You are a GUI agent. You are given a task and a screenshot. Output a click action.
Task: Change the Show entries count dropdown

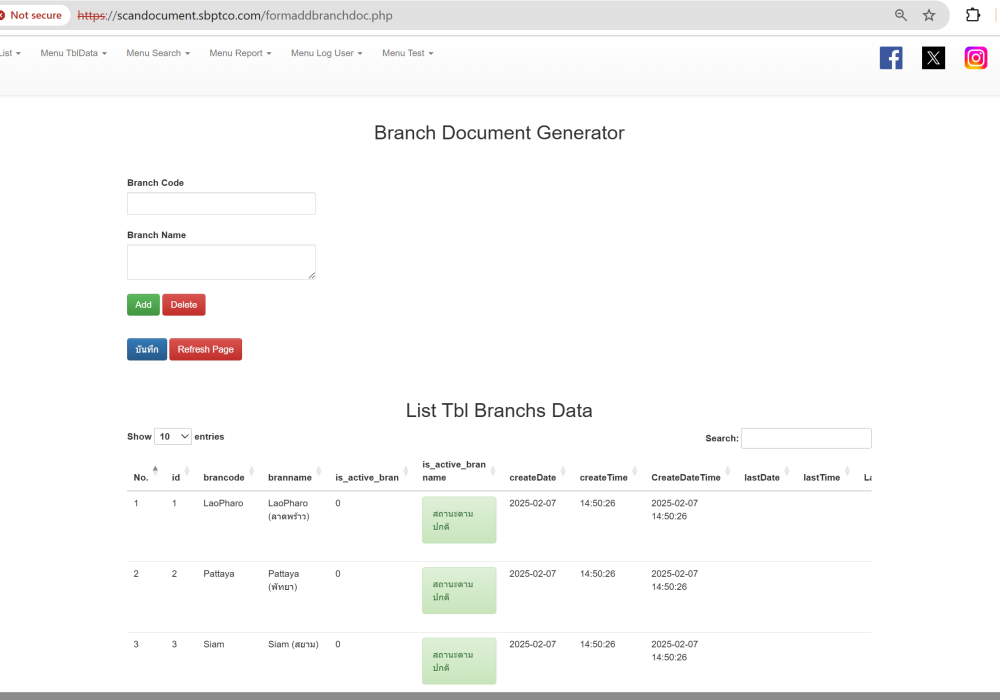tap(173, 437)
